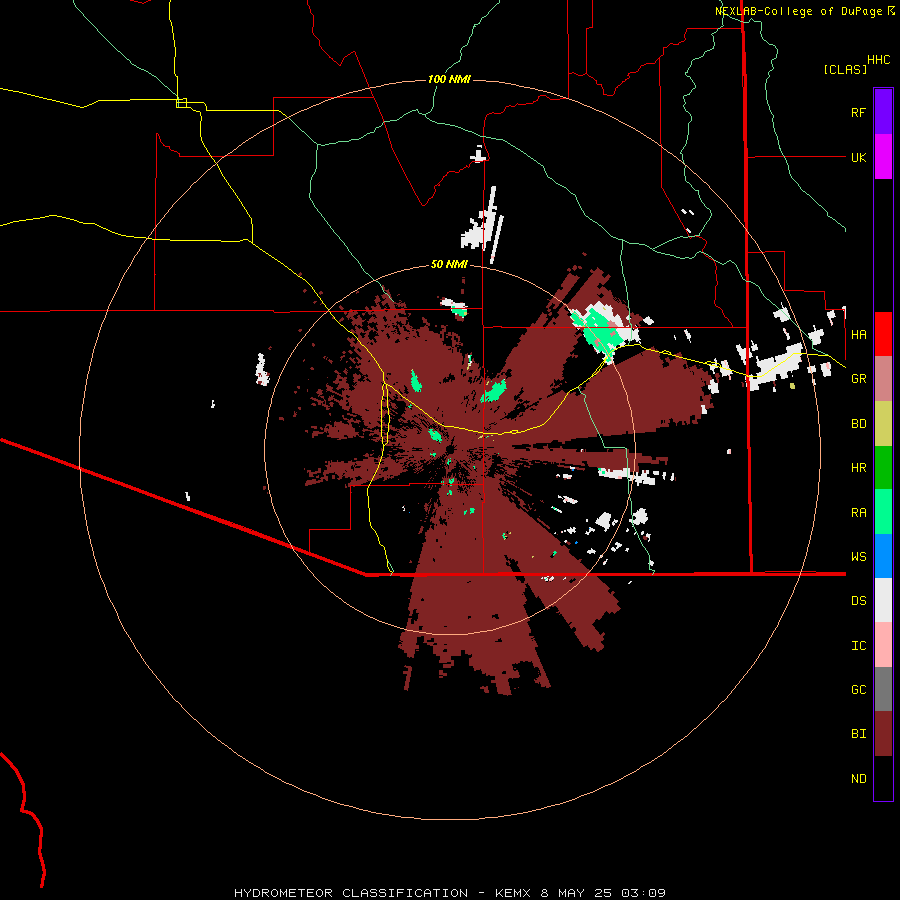Click the HR legend label
This screenshot has height=900, width=900.
click(x=858, y=467)
